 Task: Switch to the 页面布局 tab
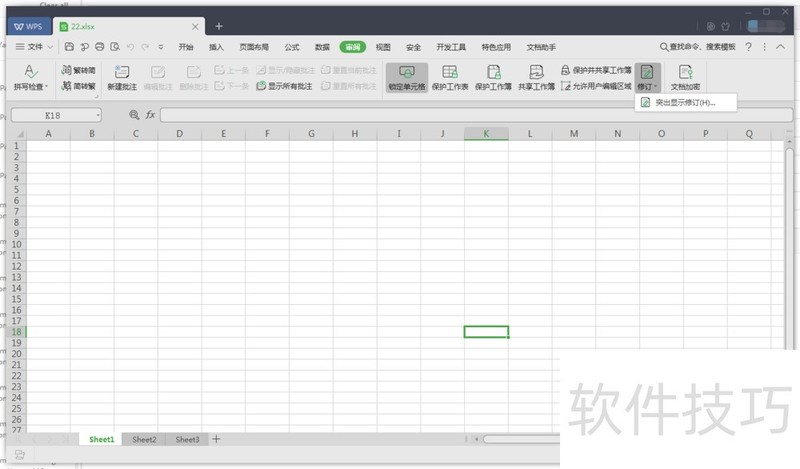[x=254, y=47]
